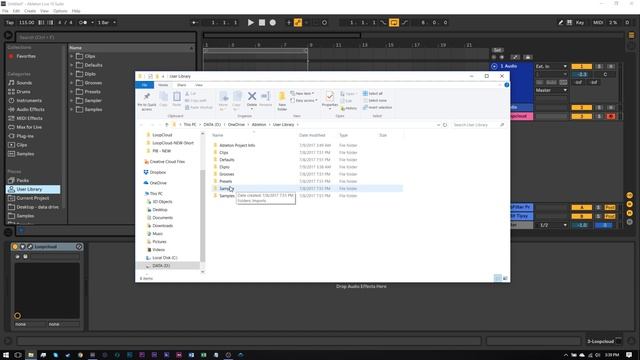Select Desktop - data drive place

click(x=37, y=207)
